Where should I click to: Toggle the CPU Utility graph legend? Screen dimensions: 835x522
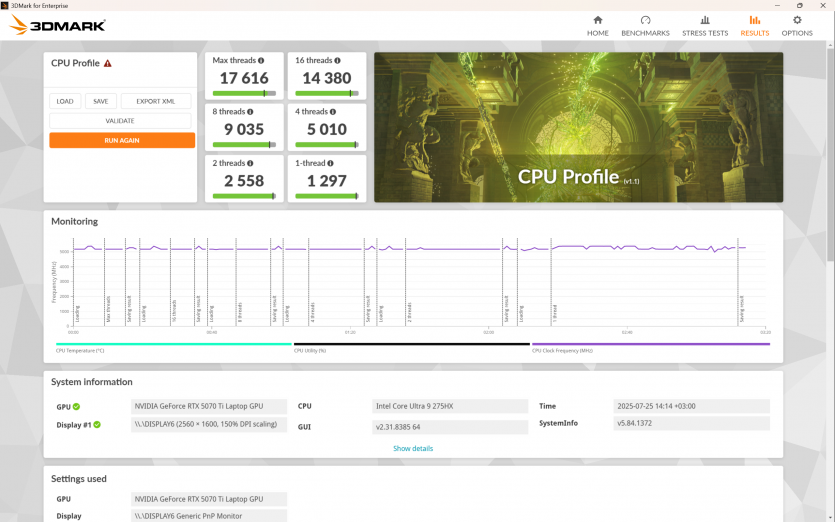pos(310,350)
